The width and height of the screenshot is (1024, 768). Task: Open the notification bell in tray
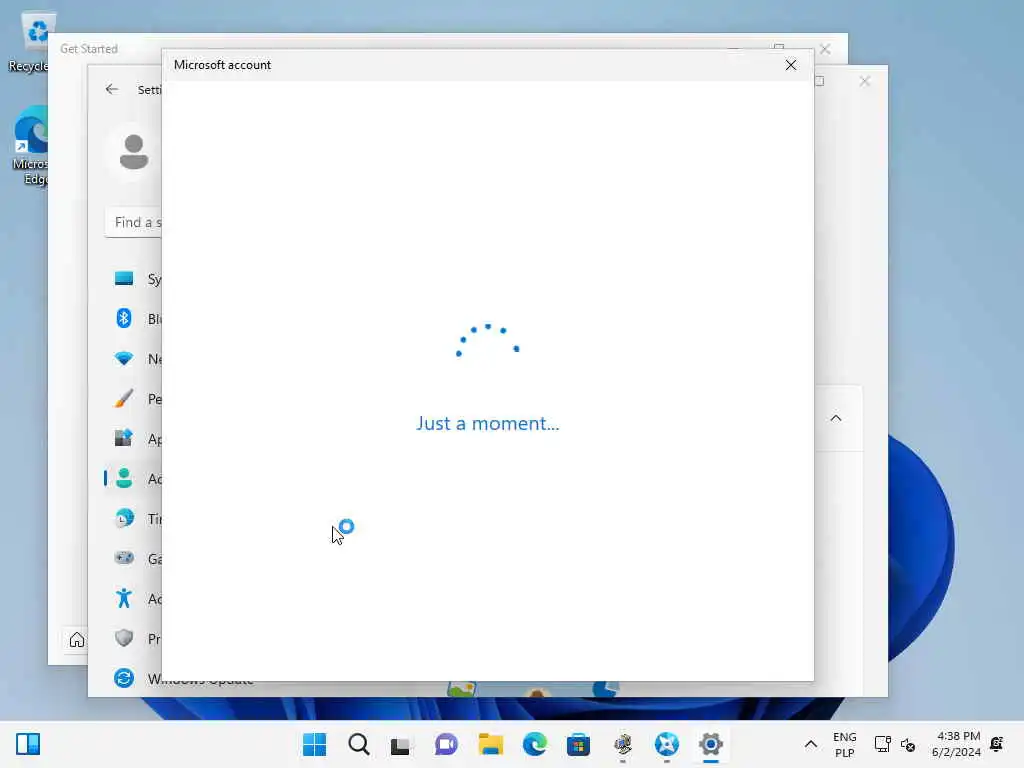click(x=997, y=743)
